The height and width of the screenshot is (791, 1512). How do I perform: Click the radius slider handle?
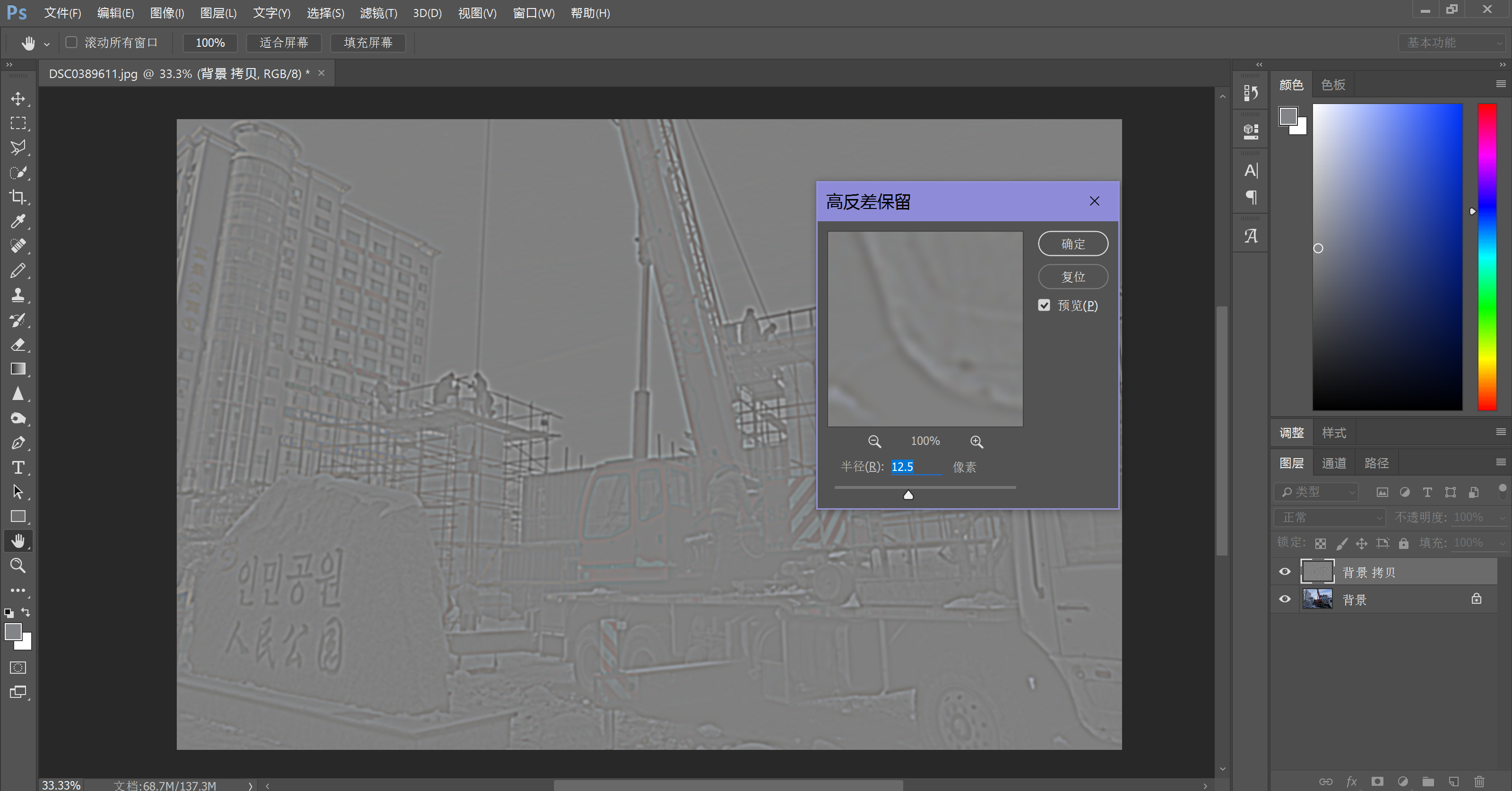pyautogui.click(x=908, y=495)
